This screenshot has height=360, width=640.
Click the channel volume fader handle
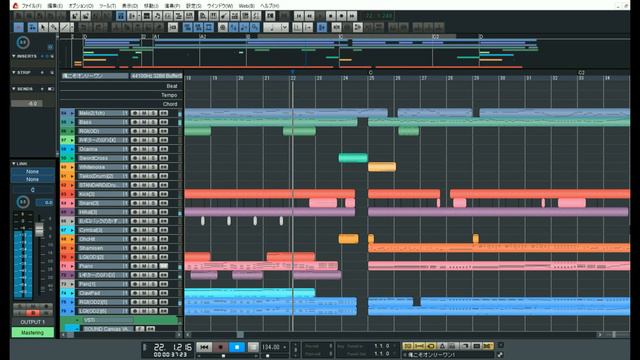(x=39, y=230)
